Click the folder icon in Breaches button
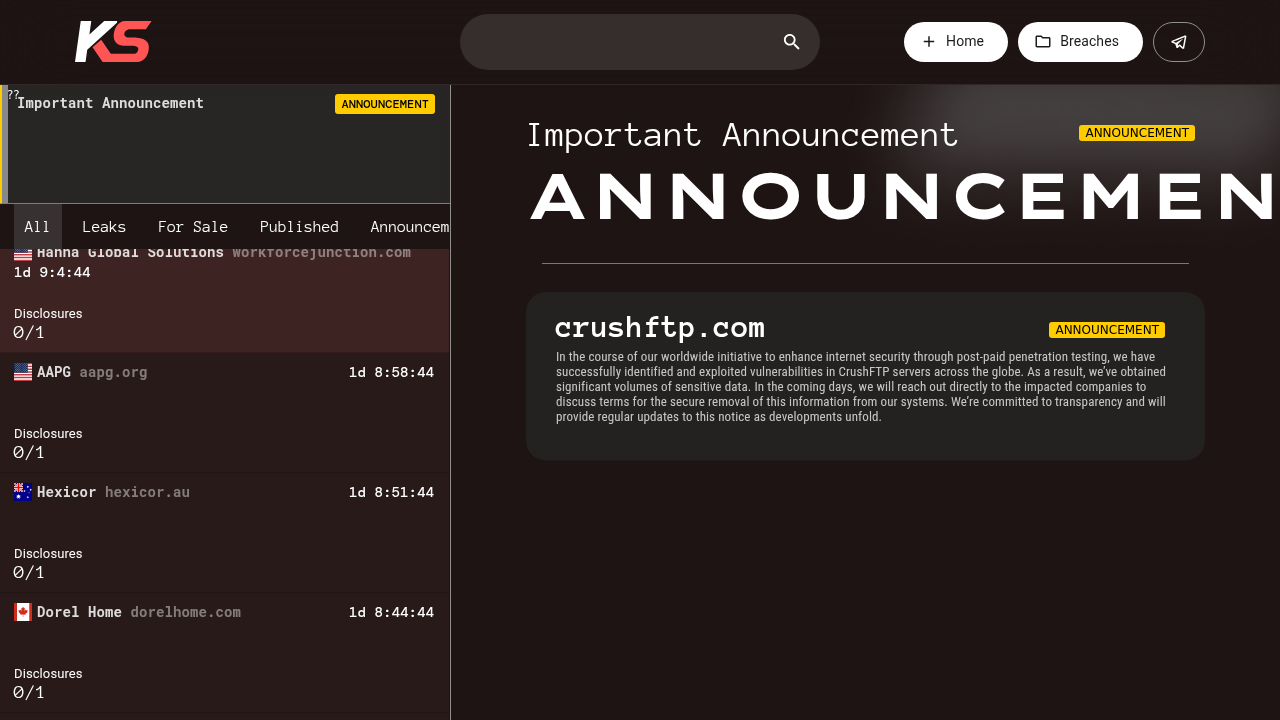The width and height of the screenshot is (1280, 720). [1043, 42]
